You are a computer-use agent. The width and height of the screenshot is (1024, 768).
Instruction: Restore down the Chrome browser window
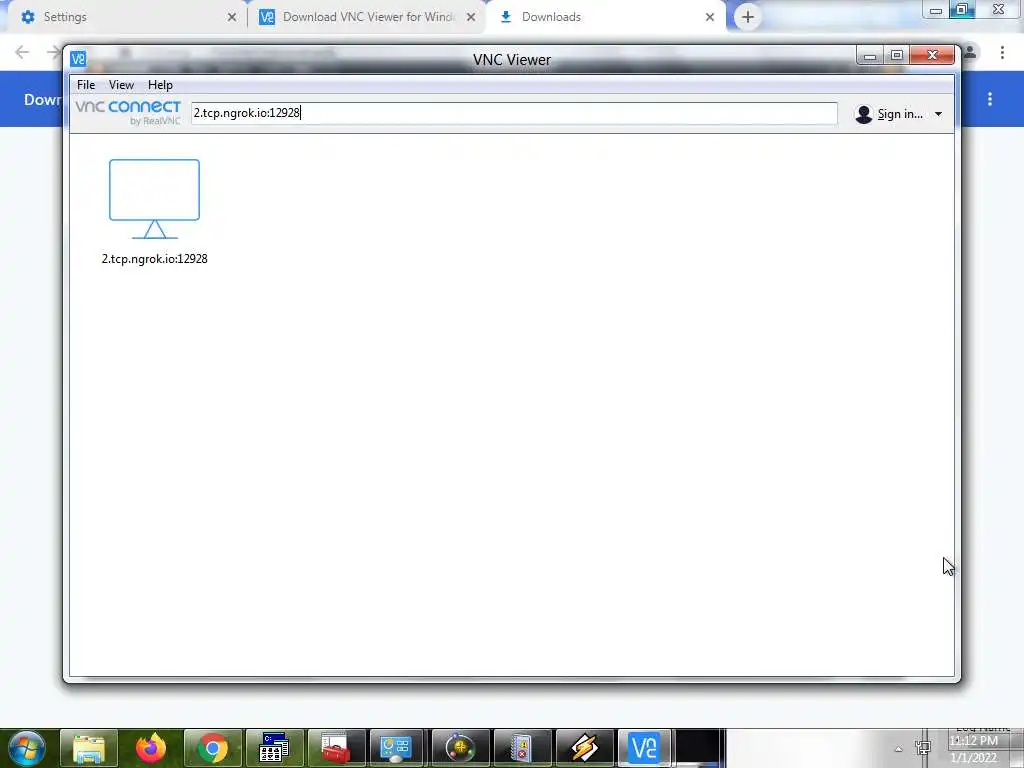point(962,10)
